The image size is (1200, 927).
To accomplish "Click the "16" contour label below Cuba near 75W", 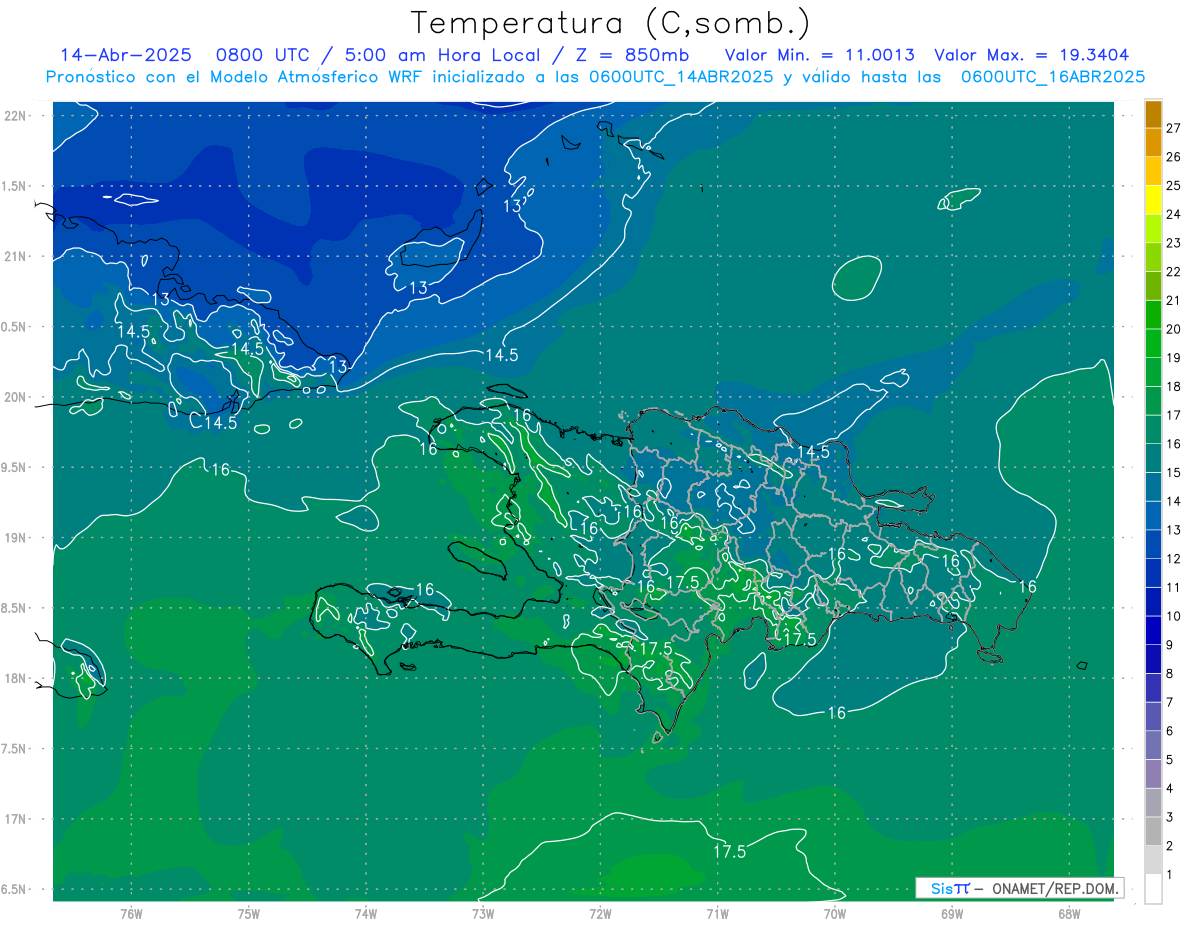I will [x=220, y=469].
